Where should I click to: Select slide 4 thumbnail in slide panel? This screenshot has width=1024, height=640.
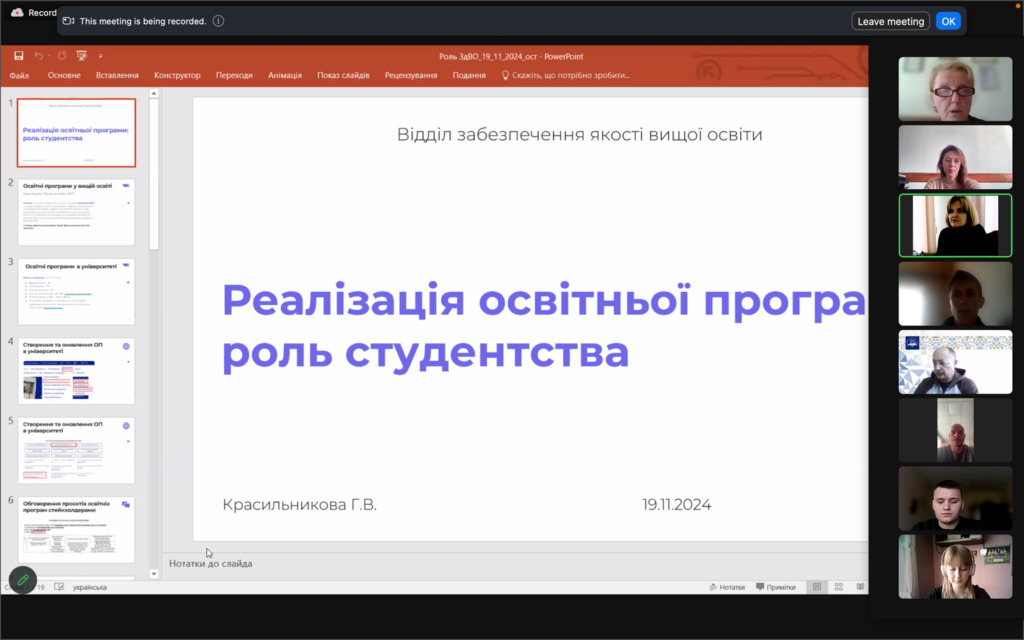pyautogui.click(x=76, y=370)
